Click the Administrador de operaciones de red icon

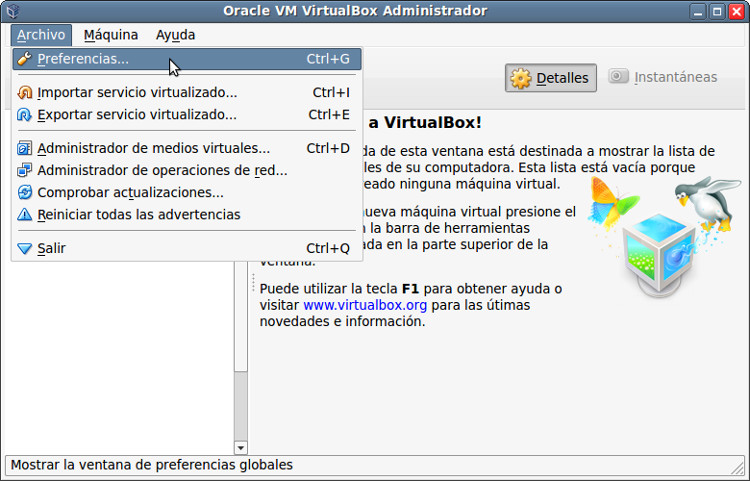pyautogui.click(x=24, y=170)
